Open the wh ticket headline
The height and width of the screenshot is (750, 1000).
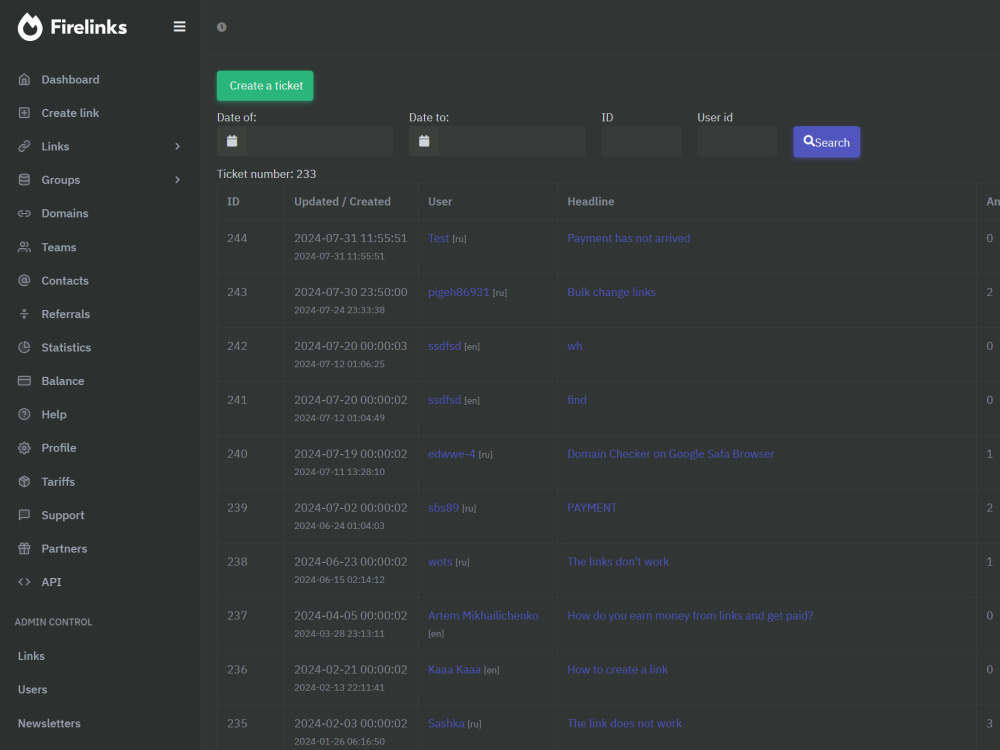pyautogui.click(x=575, y=346)
